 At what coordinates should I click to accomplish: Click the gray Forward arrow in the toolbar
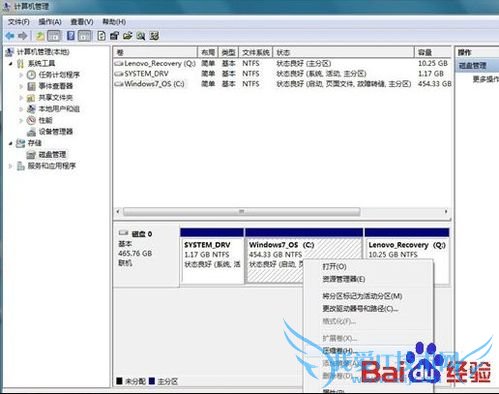(x=23, y=36)
